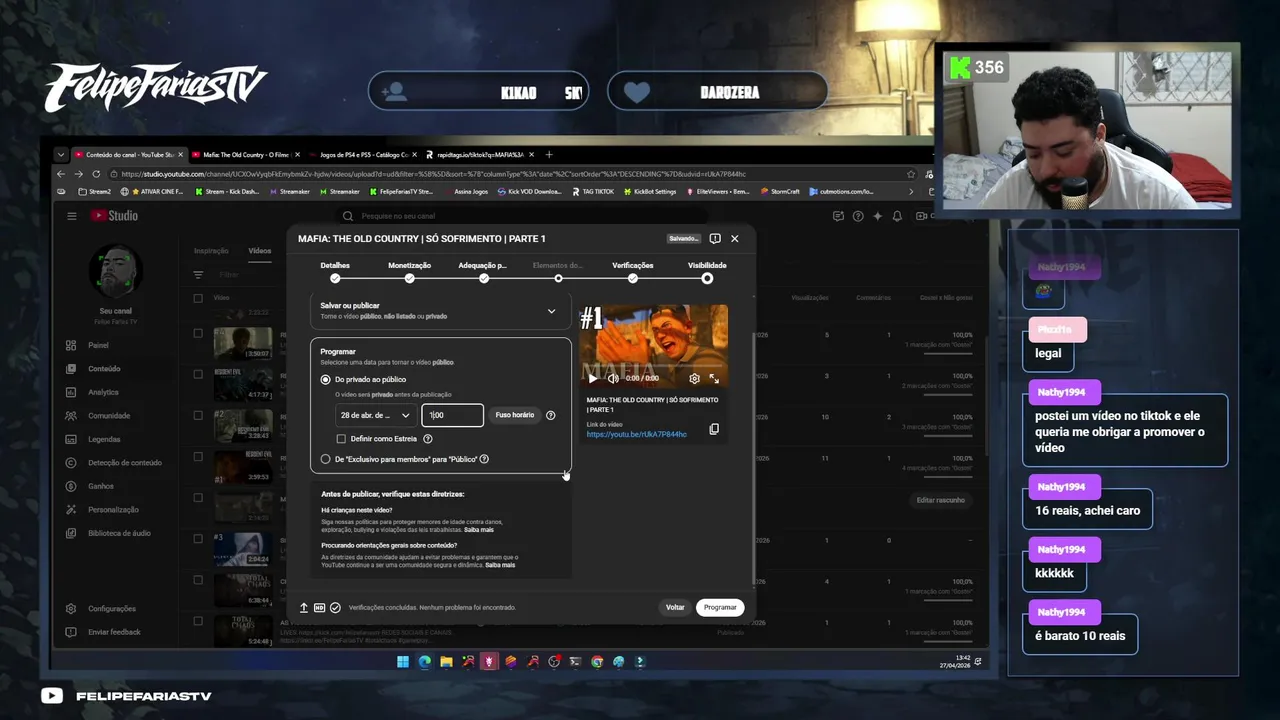The width and height of the screenshot is (1280, 720).
Task: Bookmark this page with the star icon
Action: [911, 174]
